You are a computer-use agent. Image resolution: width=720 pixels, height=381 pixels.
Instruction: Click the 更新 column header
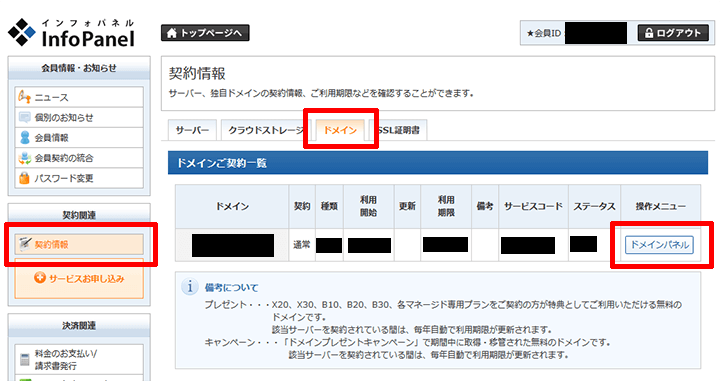[407, 207]
